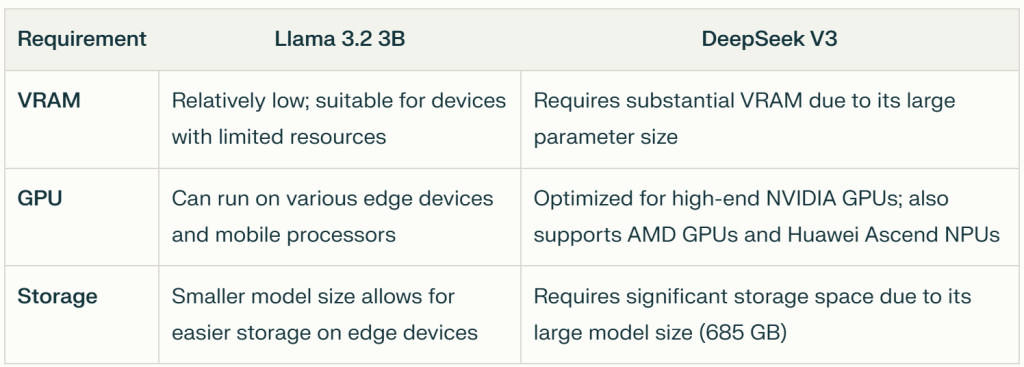Click the DeepSeek V3 column header

tap(769, 39)
